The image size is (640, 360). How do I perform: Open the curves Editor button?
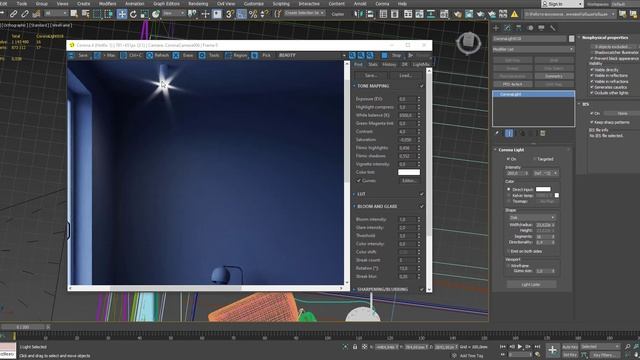(409, 180)
